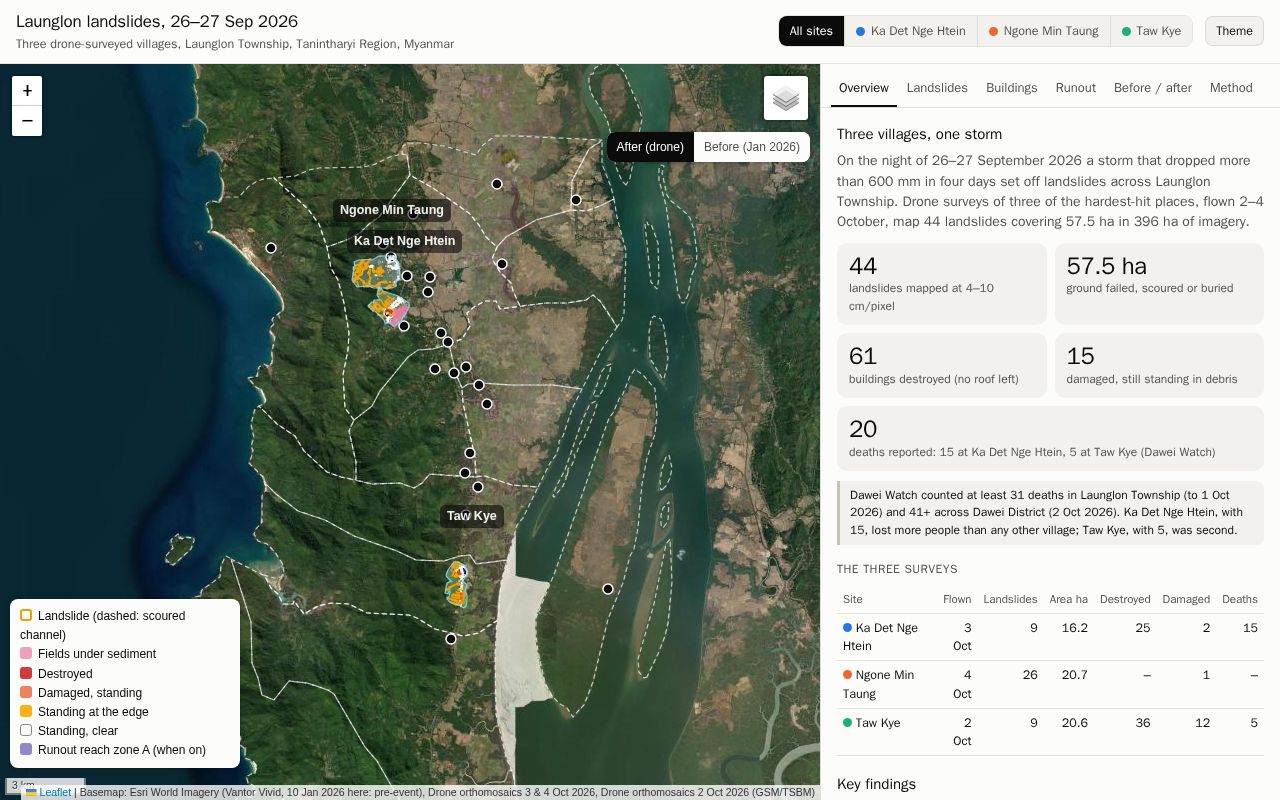Click the Damaged, standing legend swatch
This screenshot has width=1280, height=800.
pos(26,692)
